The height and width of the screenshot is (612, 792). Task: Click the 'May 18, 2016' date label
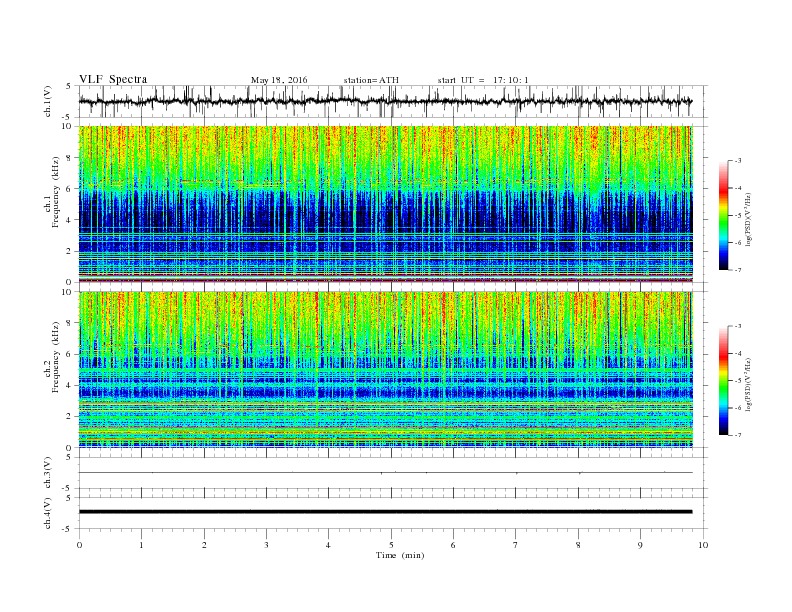coord(279,80)
